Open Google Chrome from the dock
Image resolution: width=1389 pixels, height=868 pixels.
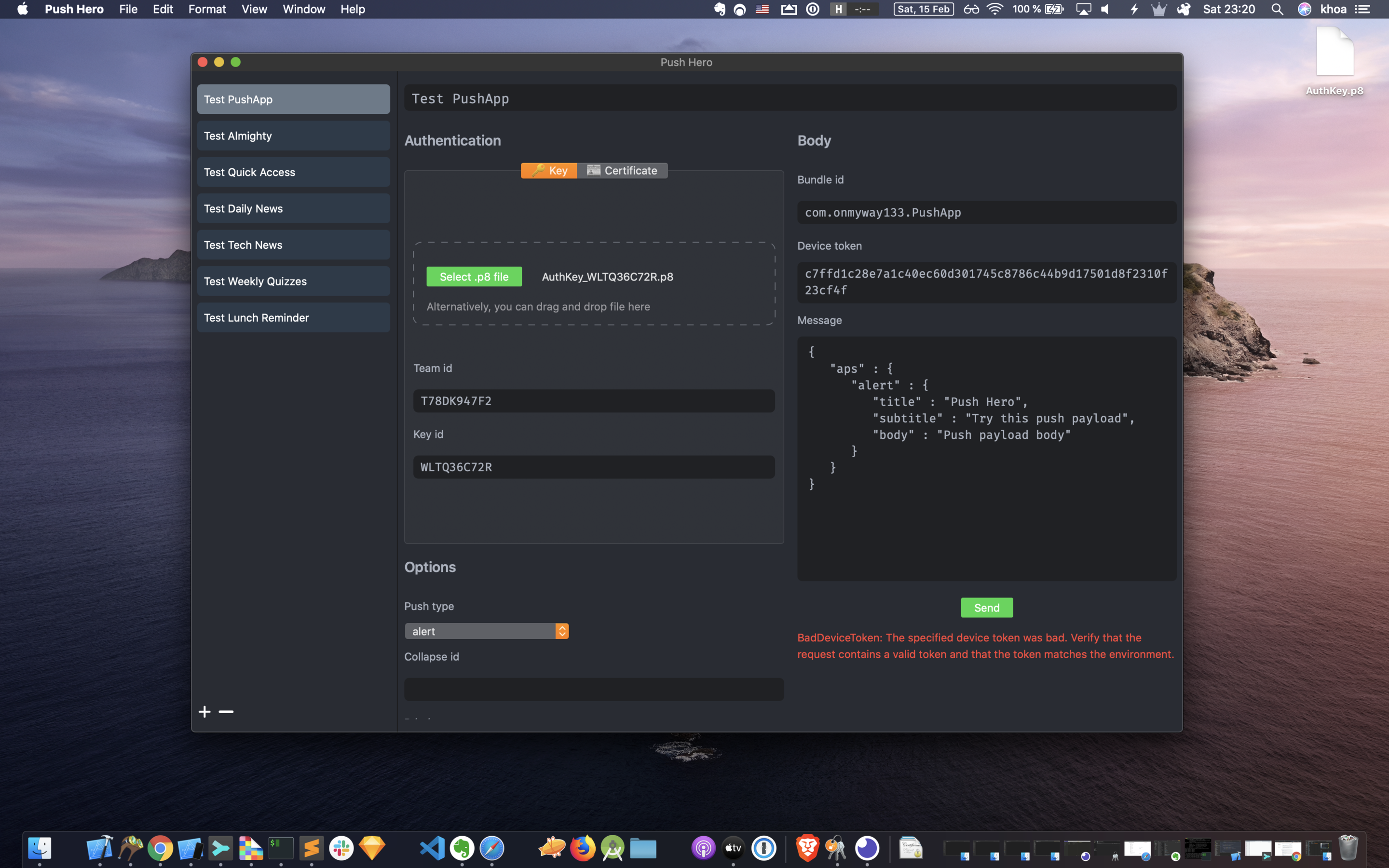coord(160,848)
